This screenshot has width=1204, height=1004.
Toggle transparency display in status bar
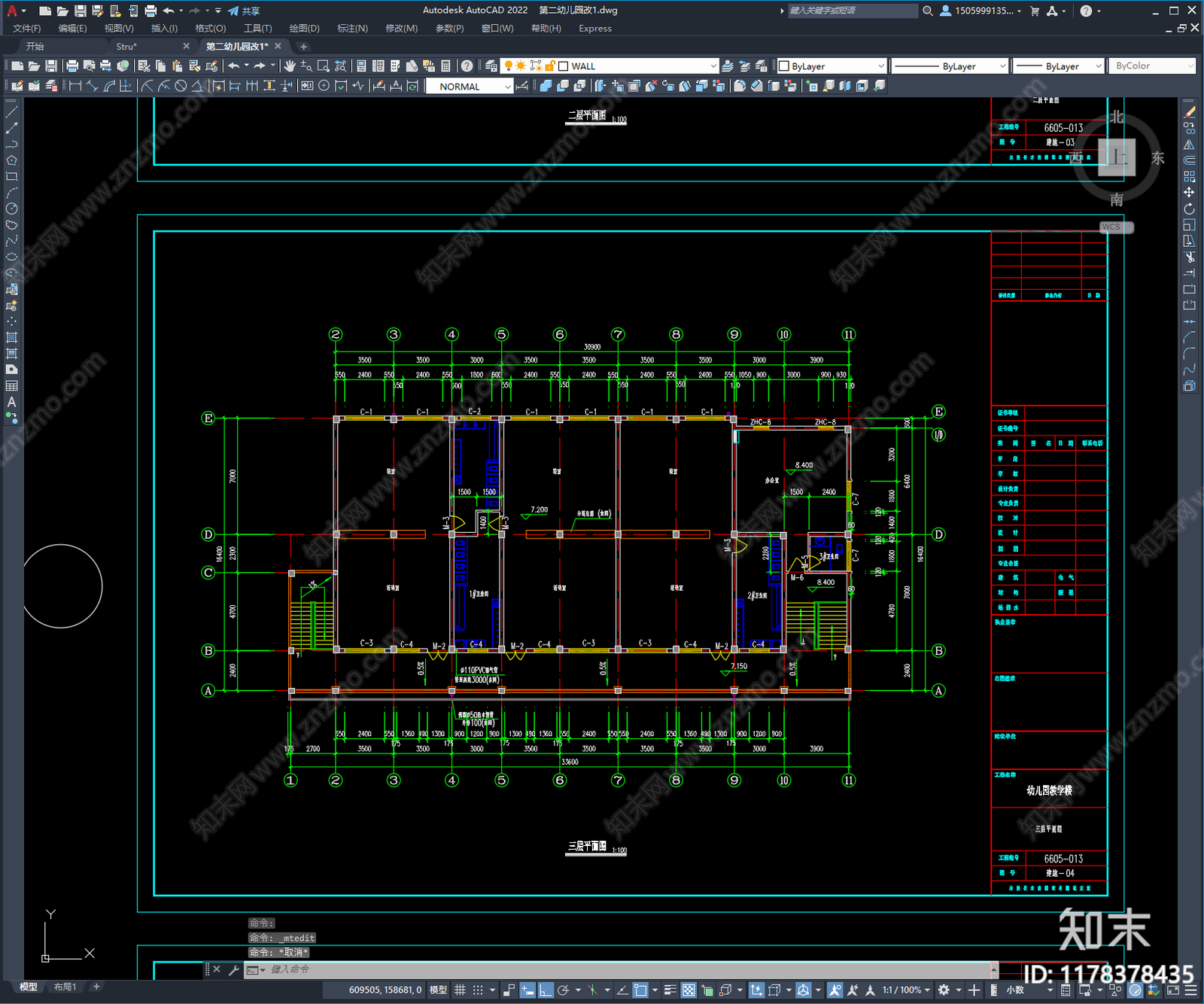[689, 990]
